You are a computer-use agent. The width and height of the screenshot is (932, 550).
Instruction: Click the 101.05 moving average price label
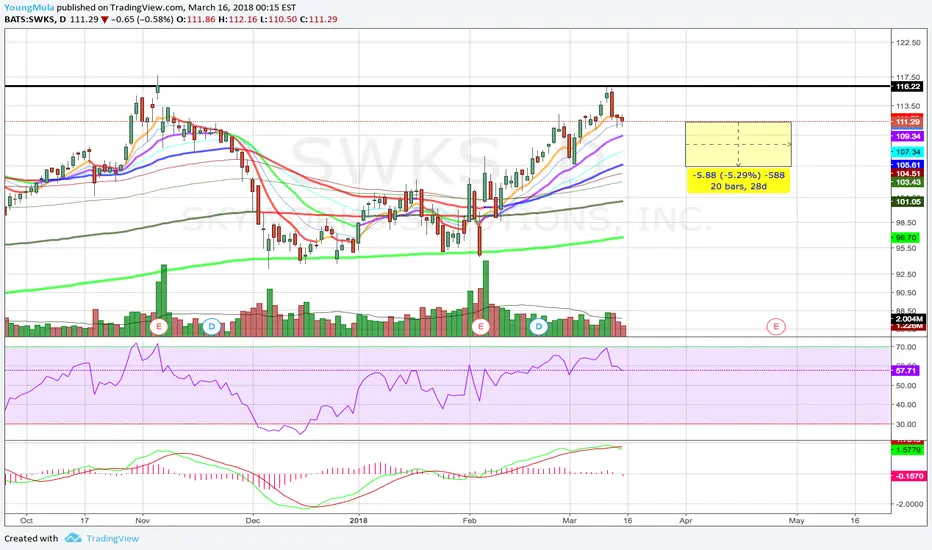pyautogui.click(x=908, y=202)
